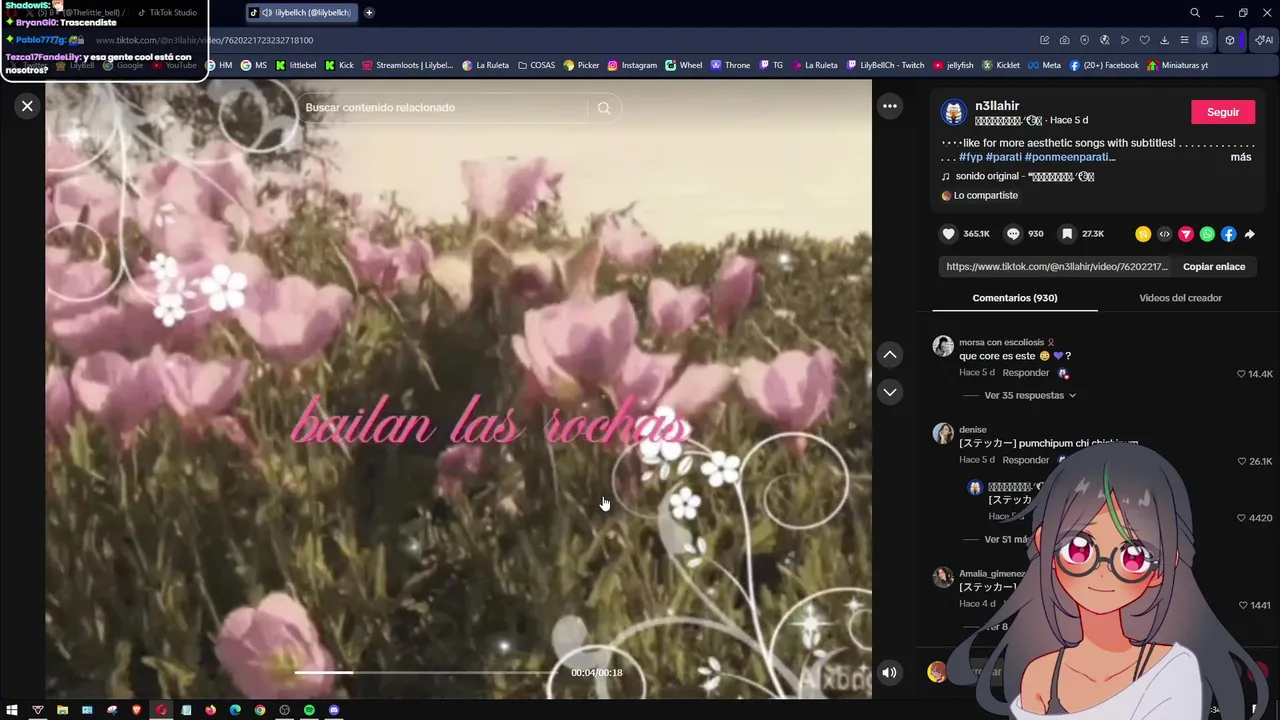Open browser search in top bar
The image size is (1280, 720).
1194,13
